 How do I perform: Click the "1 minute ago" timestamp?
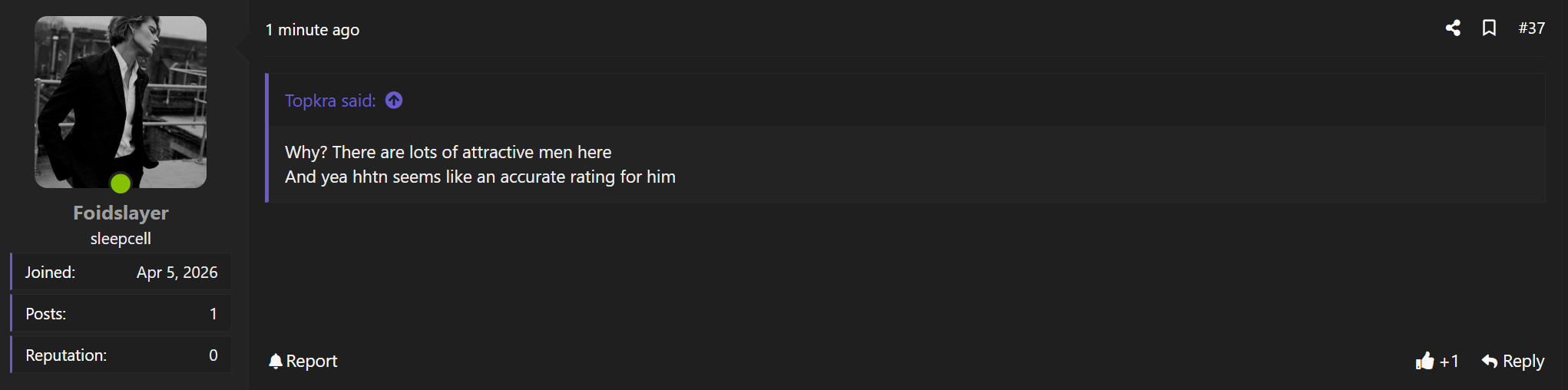312,30
